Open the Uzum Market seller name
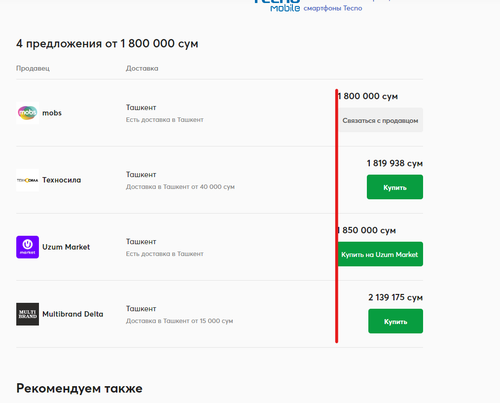 click(x=66, y=247)
